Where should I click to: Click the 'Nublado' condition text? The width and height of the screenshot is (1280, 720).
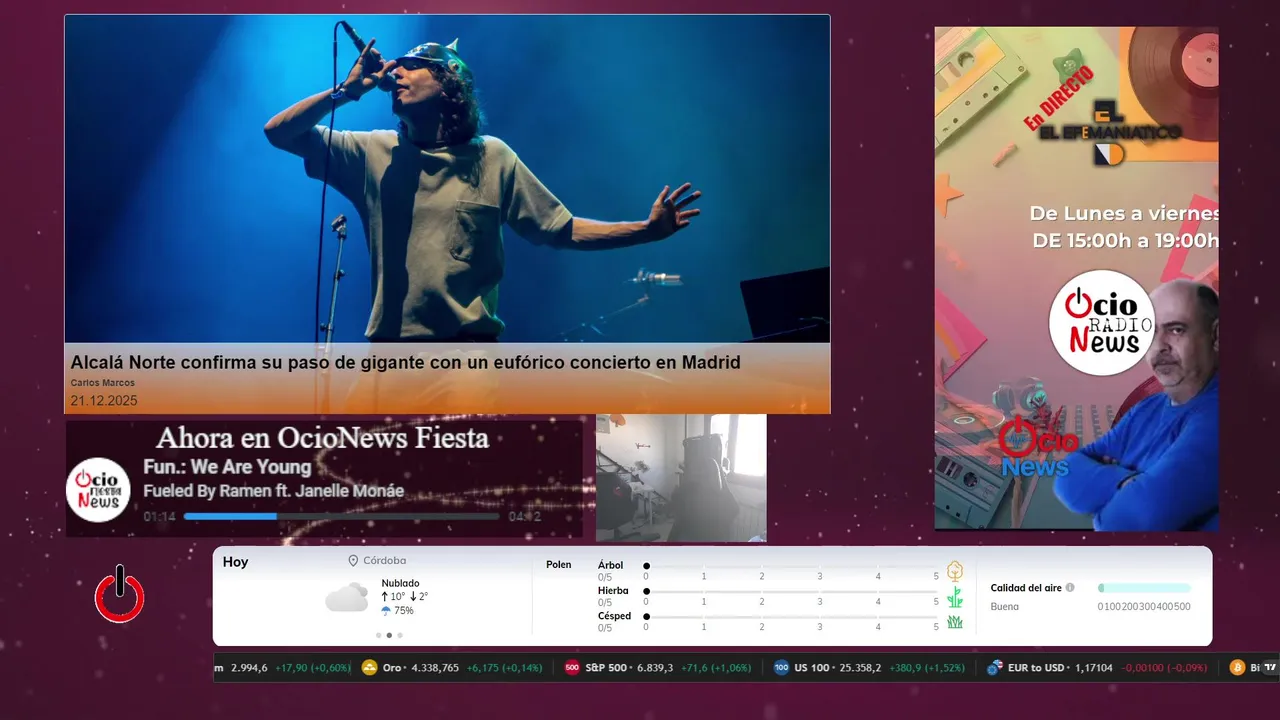pyautogui.click(x=400, y=583)
